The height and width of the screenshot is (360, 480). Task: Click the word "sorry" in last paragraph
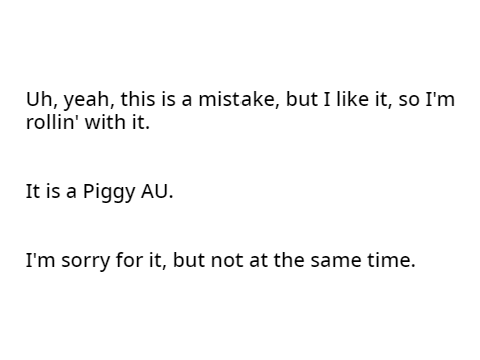85,261
